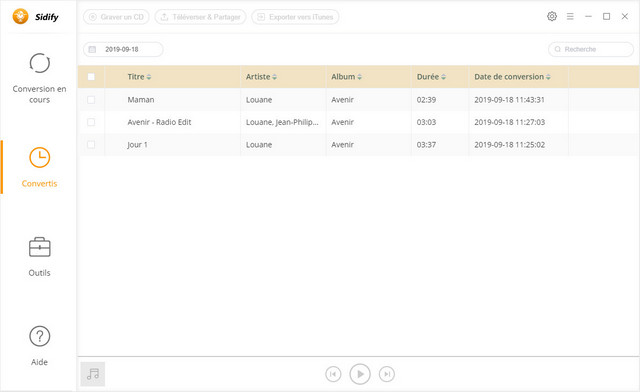Screen dimensions: 640x392
Task: Click Graver un CD button
Action: [116, 17]
